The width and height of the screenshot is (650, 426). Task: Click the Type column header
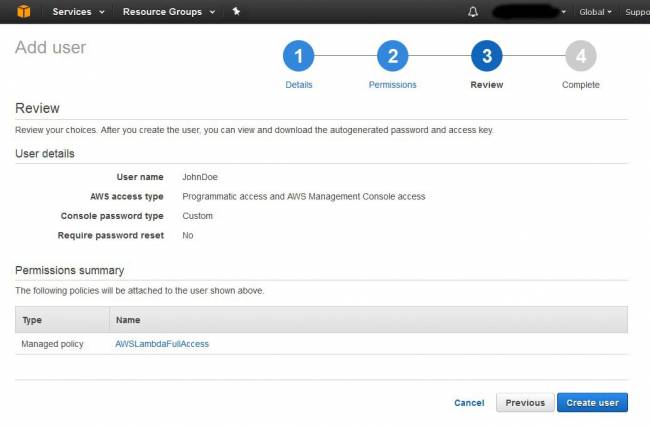coord(32,319)
